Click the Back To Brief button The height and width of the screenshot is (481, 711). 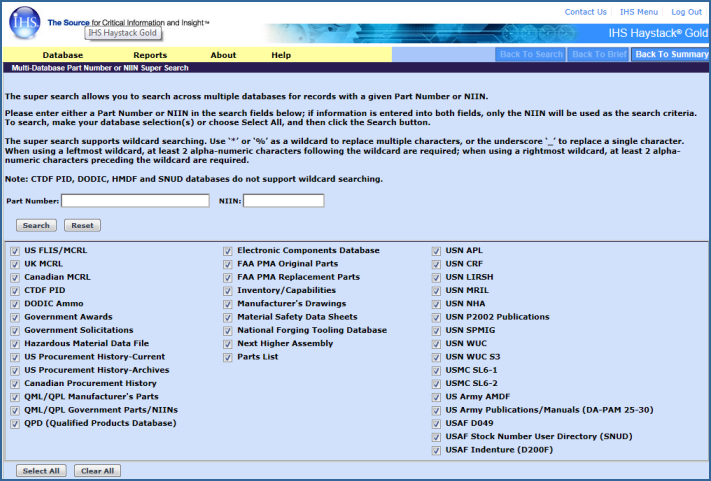(599, 54)
